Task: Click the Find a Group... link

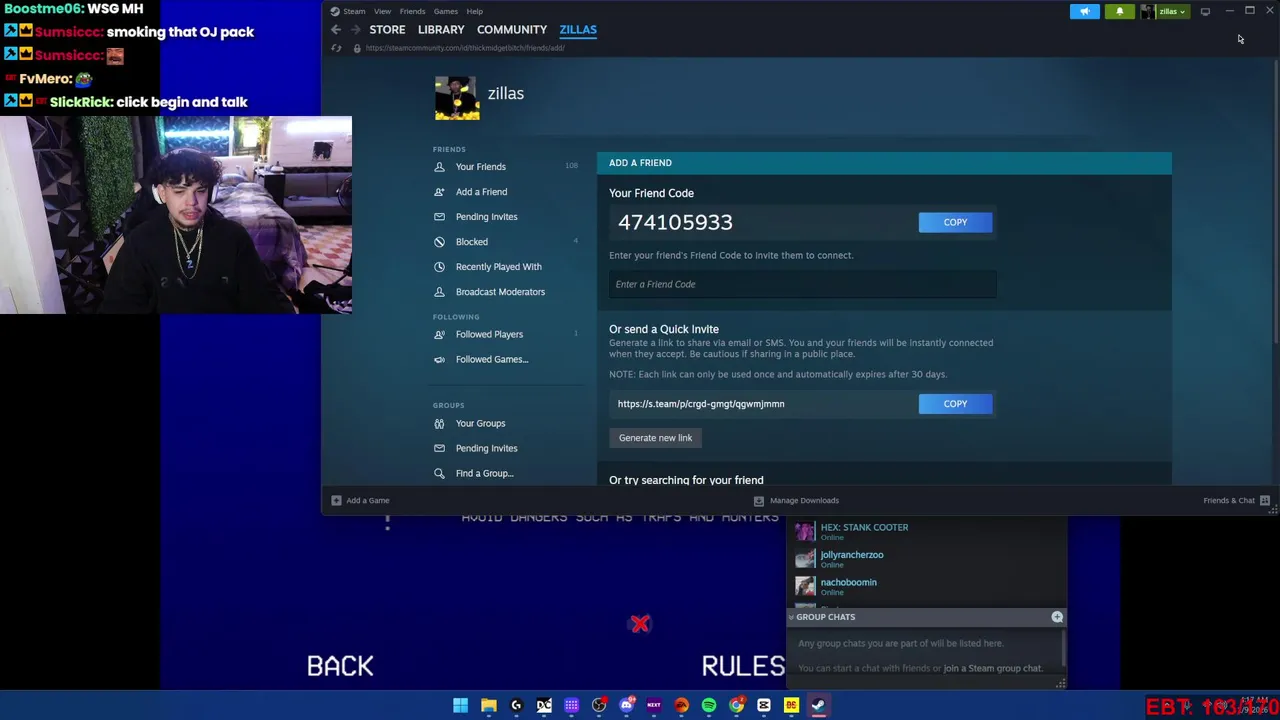Action: [x=484, y=473]
